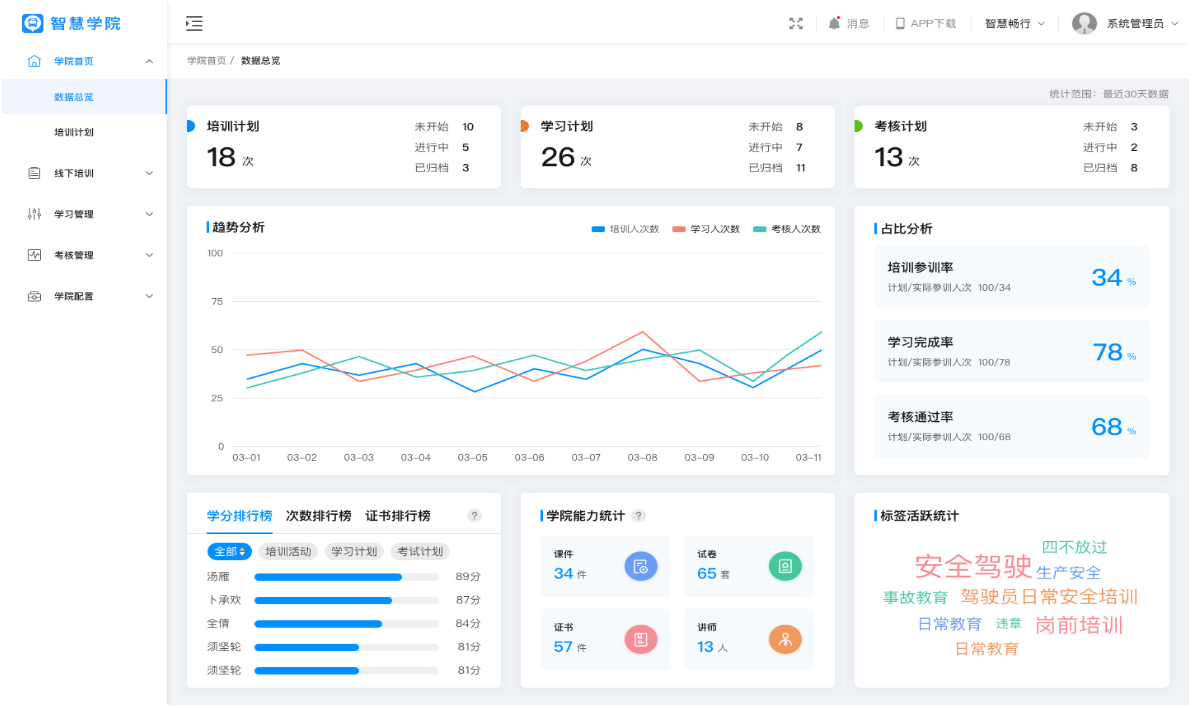Expand the 线下培训 sidebar menu
The width and height of the screenshot is (1192, 708).
[x=90, y=173]
